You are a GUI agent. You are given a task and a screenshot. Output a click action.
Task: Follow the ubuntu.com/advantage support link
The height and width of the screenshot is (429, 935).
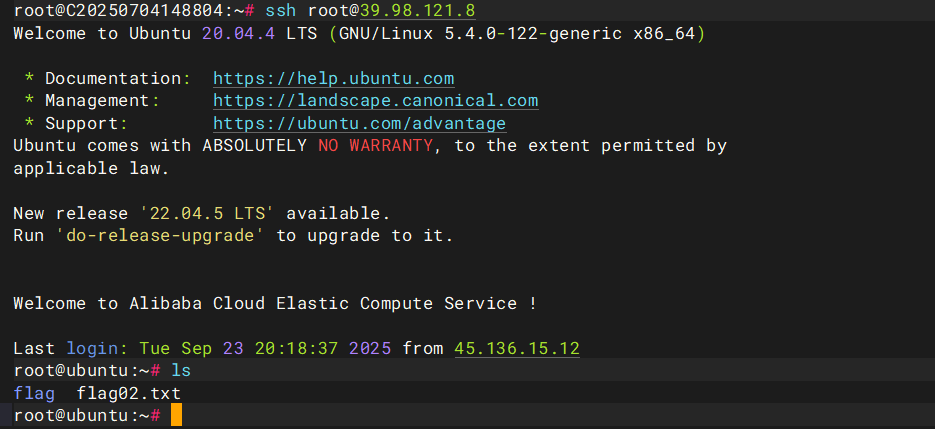(359, 124)
